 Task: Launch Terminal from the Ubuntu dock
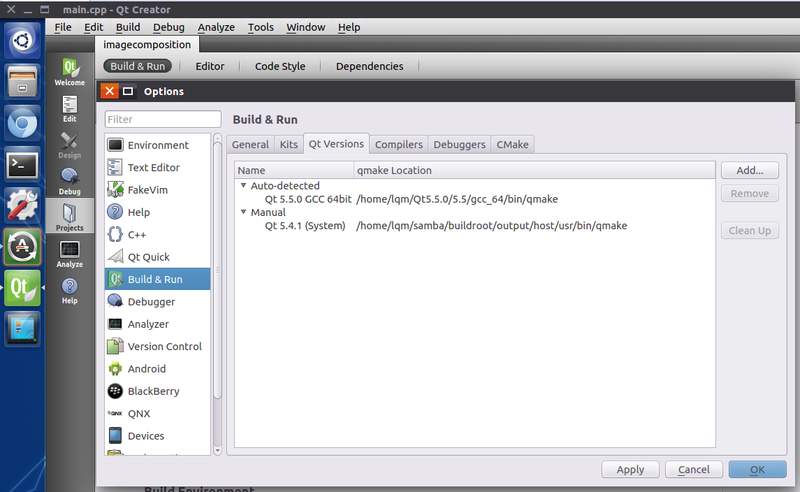coord(22,163)
